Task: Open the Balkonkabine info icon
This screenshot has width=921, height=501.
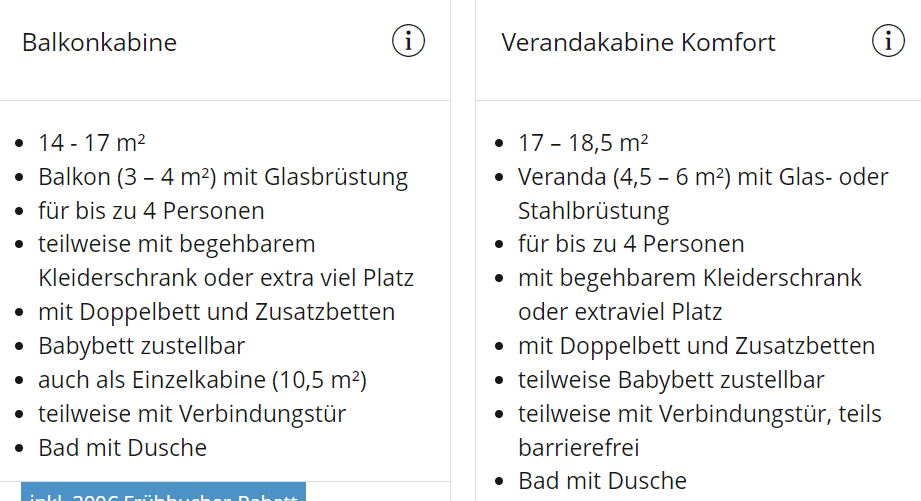Action: pos(408,41)
